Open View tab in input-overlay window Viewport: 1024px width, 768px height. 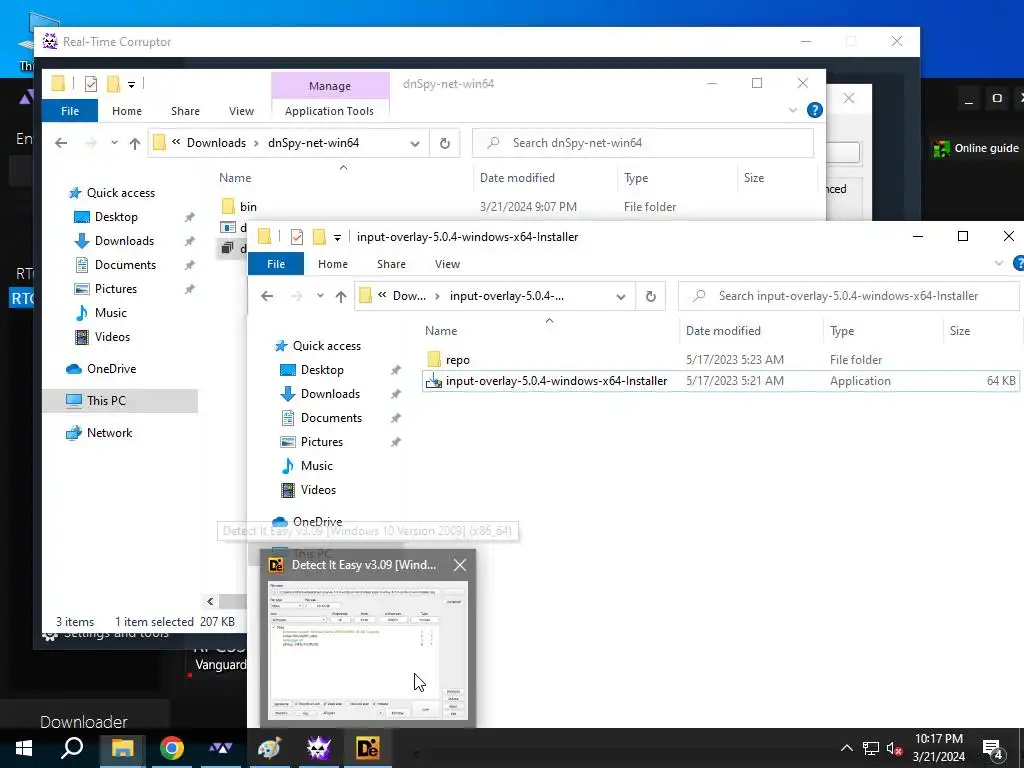point(447,264)
